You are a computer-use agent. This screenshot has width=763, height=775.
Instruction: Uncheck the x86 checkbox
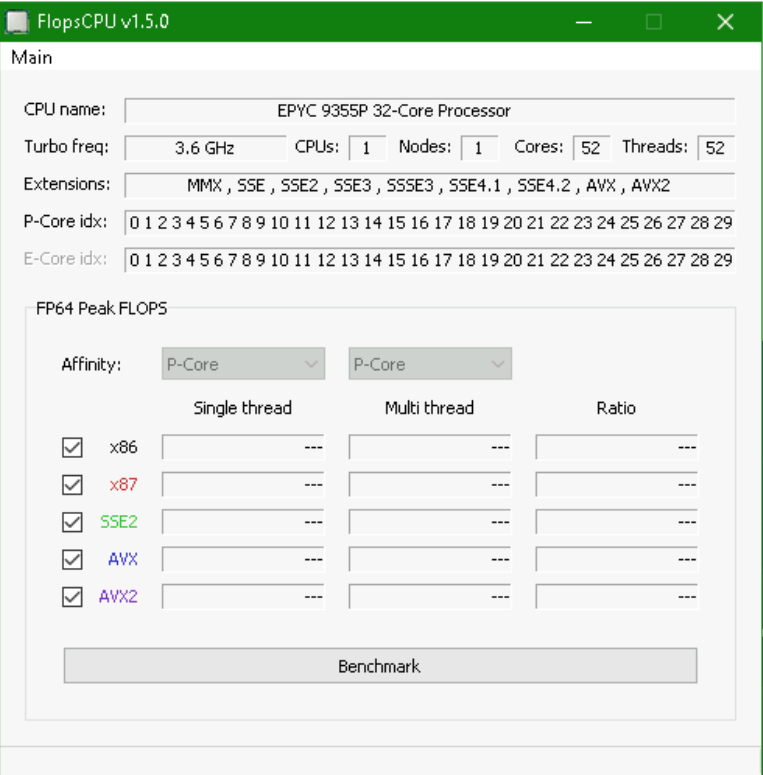[72, 447]
